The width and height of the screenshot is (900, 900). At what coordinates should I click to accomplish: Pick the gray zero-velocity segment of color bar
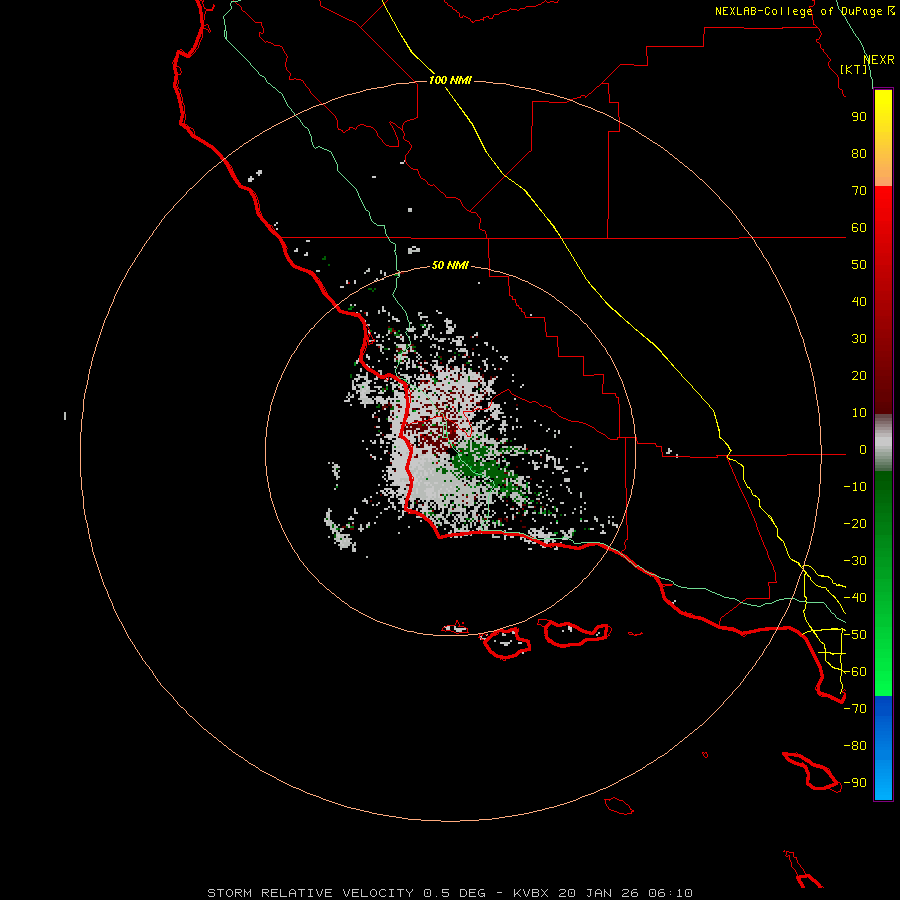tap(883, 443)
